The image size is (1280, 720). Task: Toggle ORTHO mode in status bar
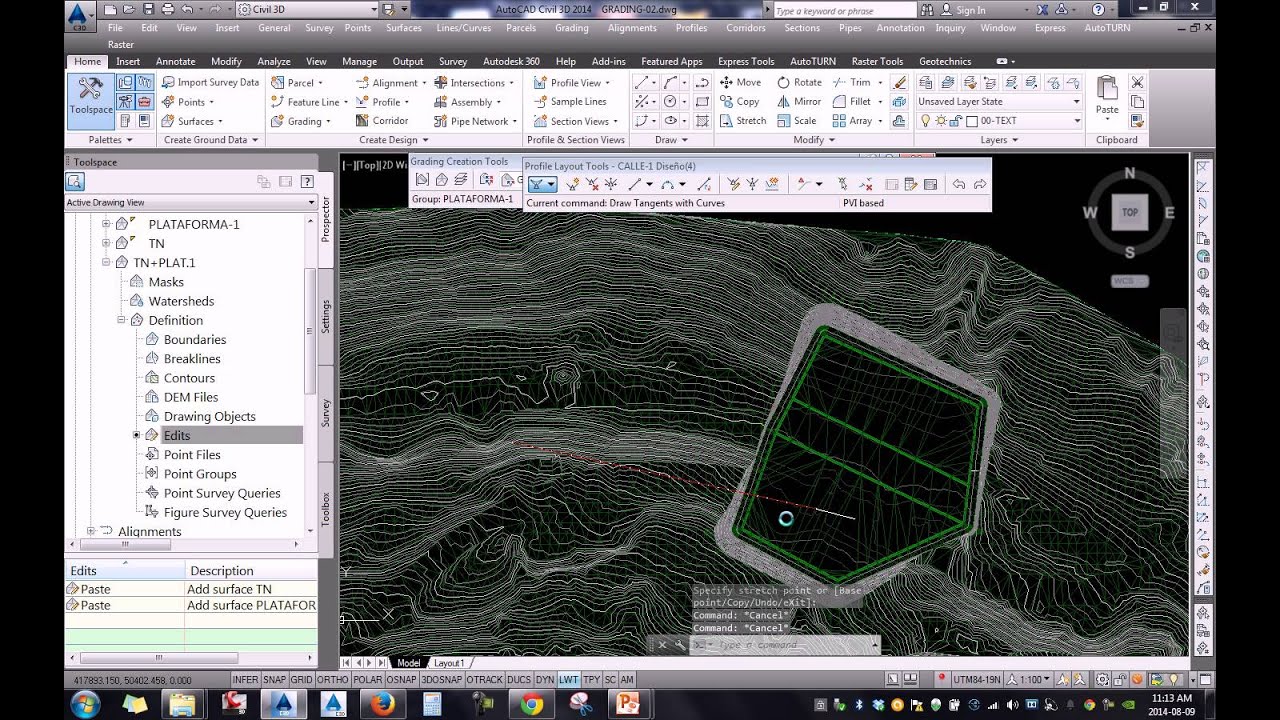(332, 679)
